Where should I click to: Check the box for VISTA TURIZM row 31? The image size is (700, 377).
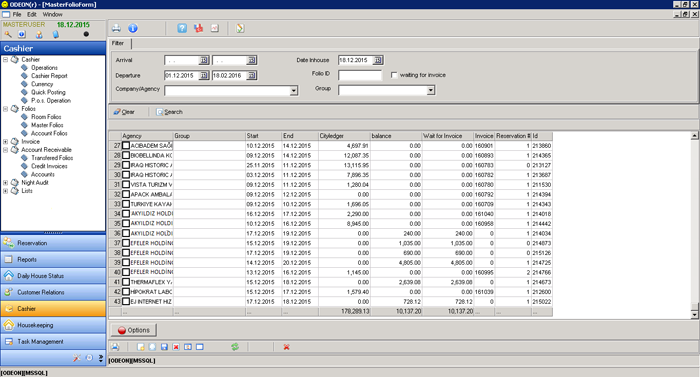pyautogui.click(x=126, y=184)
